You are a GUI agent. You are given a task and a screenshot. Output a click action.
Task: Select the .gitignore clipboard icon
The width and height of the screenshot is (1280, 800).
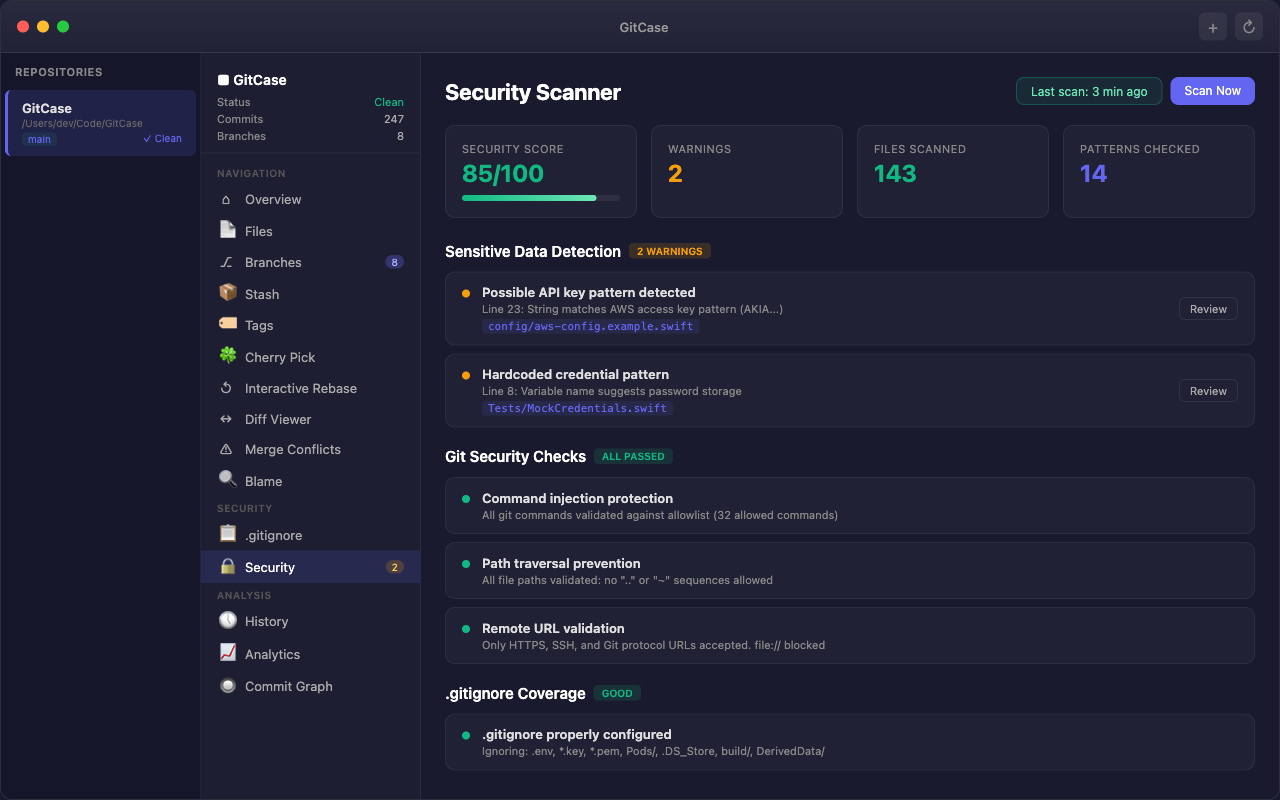(228, 534)
